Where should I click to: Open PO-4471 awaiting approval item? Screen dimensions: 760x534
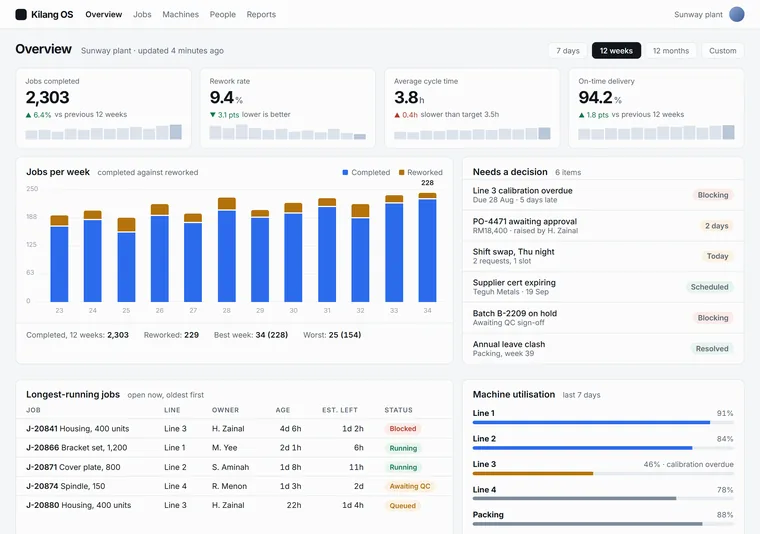pos(603,226)
